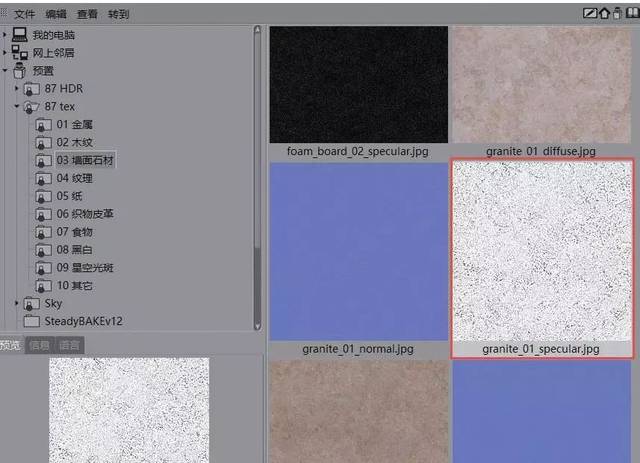Click the 网上邻居 network icon
Viewport: 640px width, 463px height.
19,53
